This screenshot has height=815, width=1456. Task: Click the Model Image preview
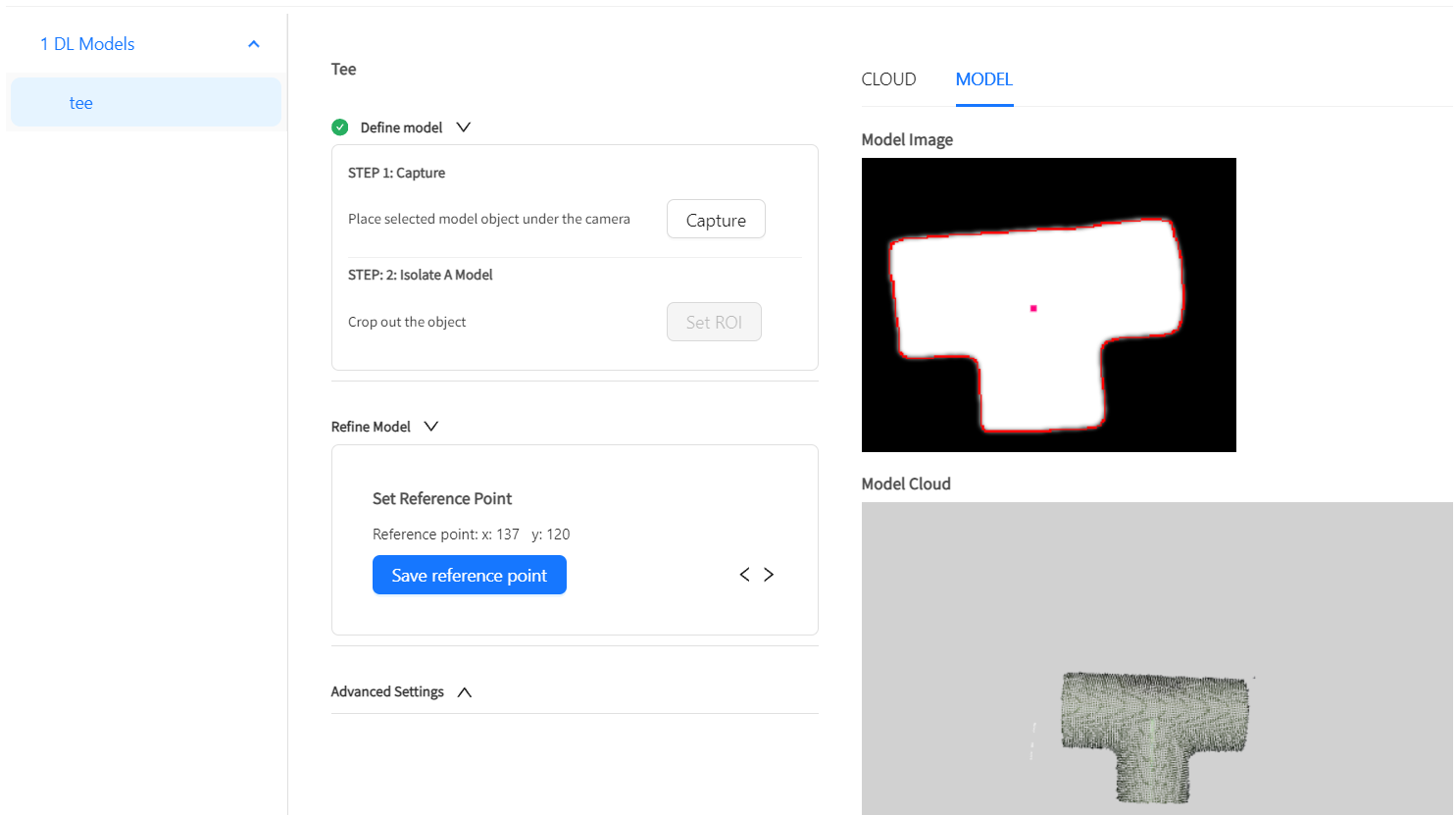click(1049, 305)
